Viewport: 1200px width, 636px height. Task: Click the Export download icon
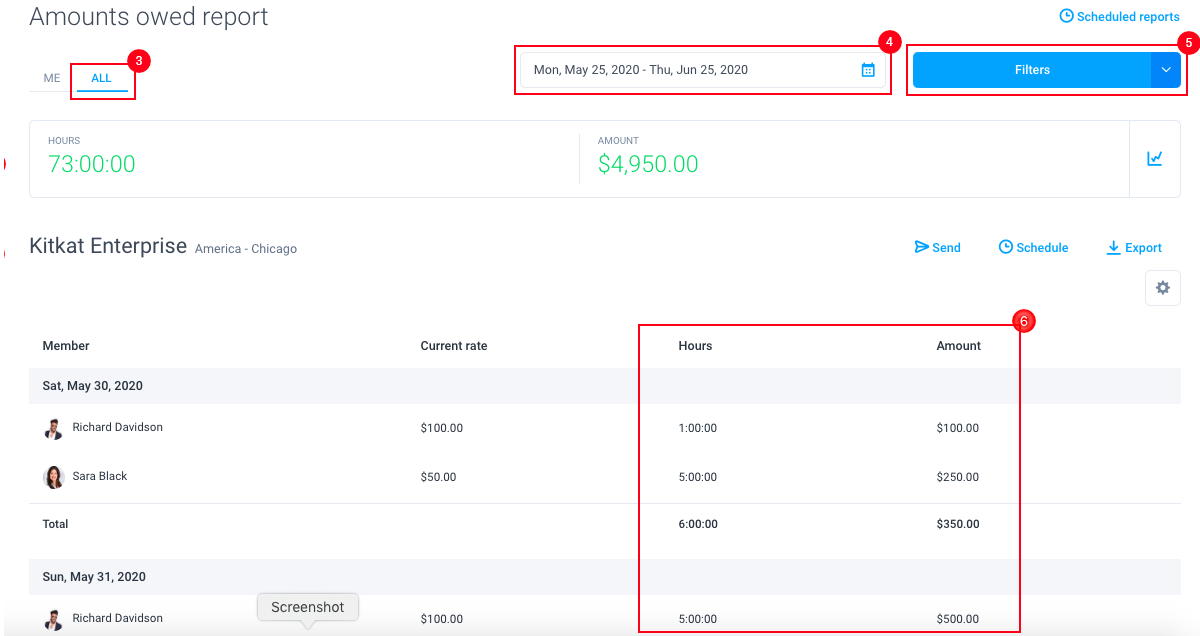(x=1112, y=247)
